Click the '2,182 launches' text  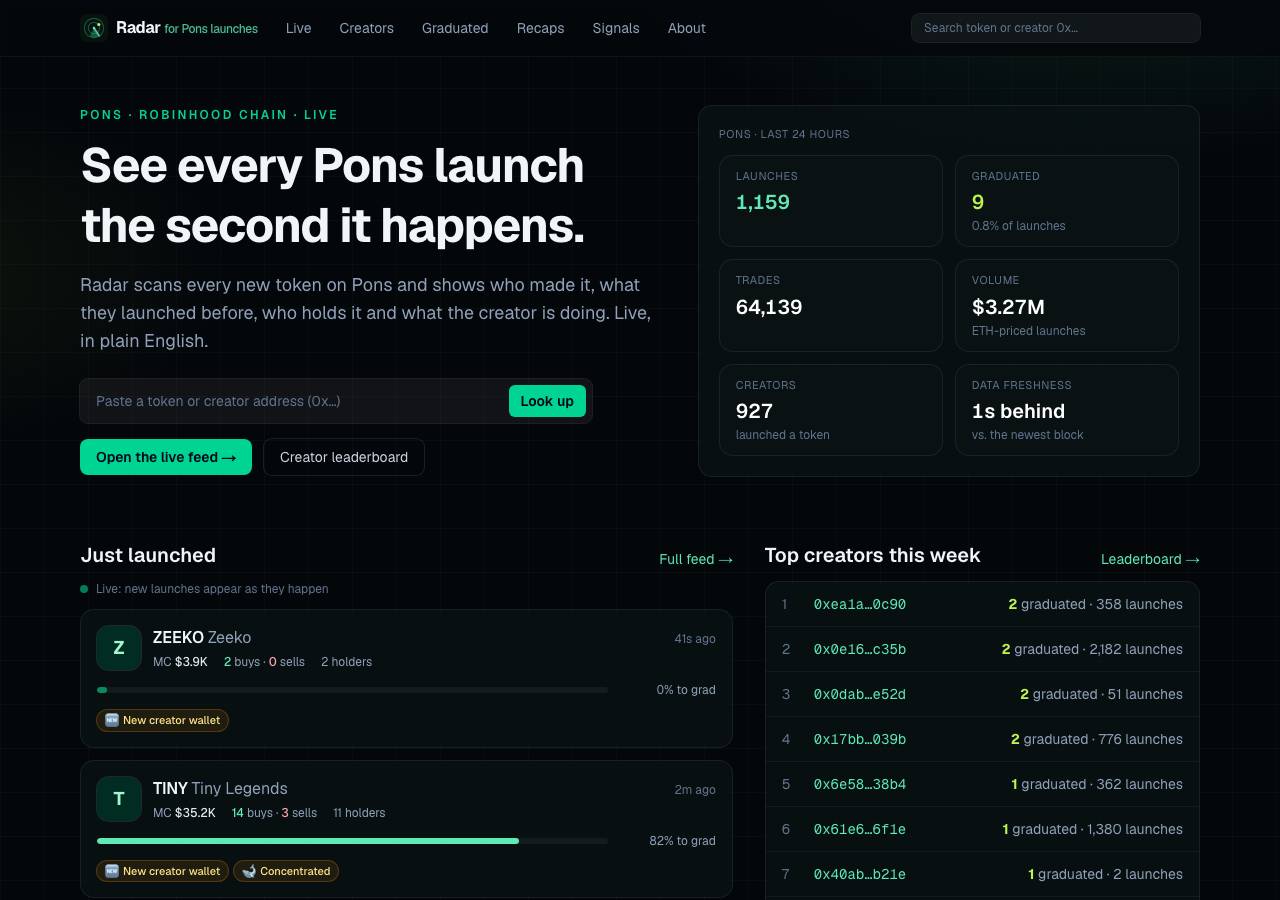pyautogui.click(x=1136, y=649)
